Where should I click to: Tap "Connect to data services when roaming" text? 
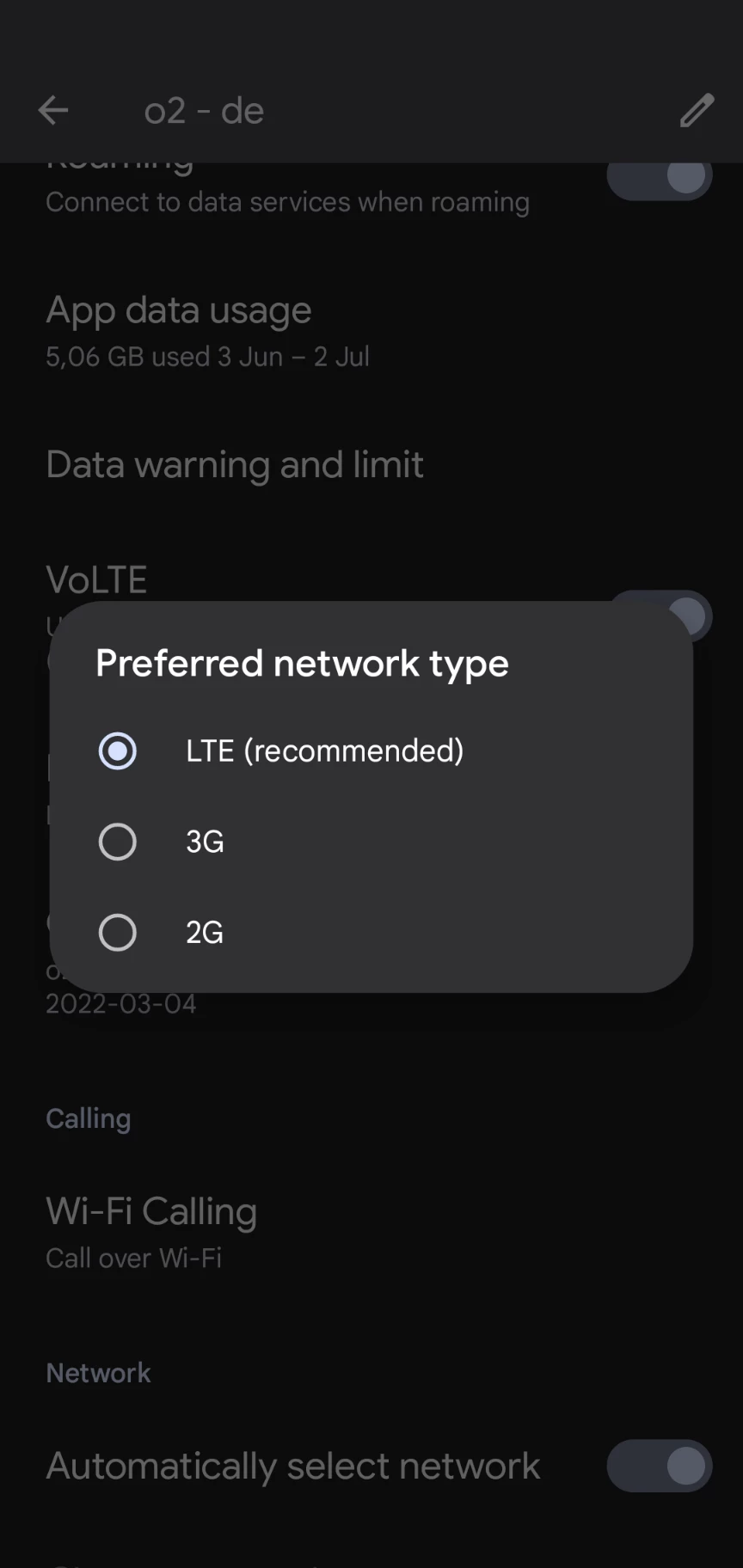[287, 202]
